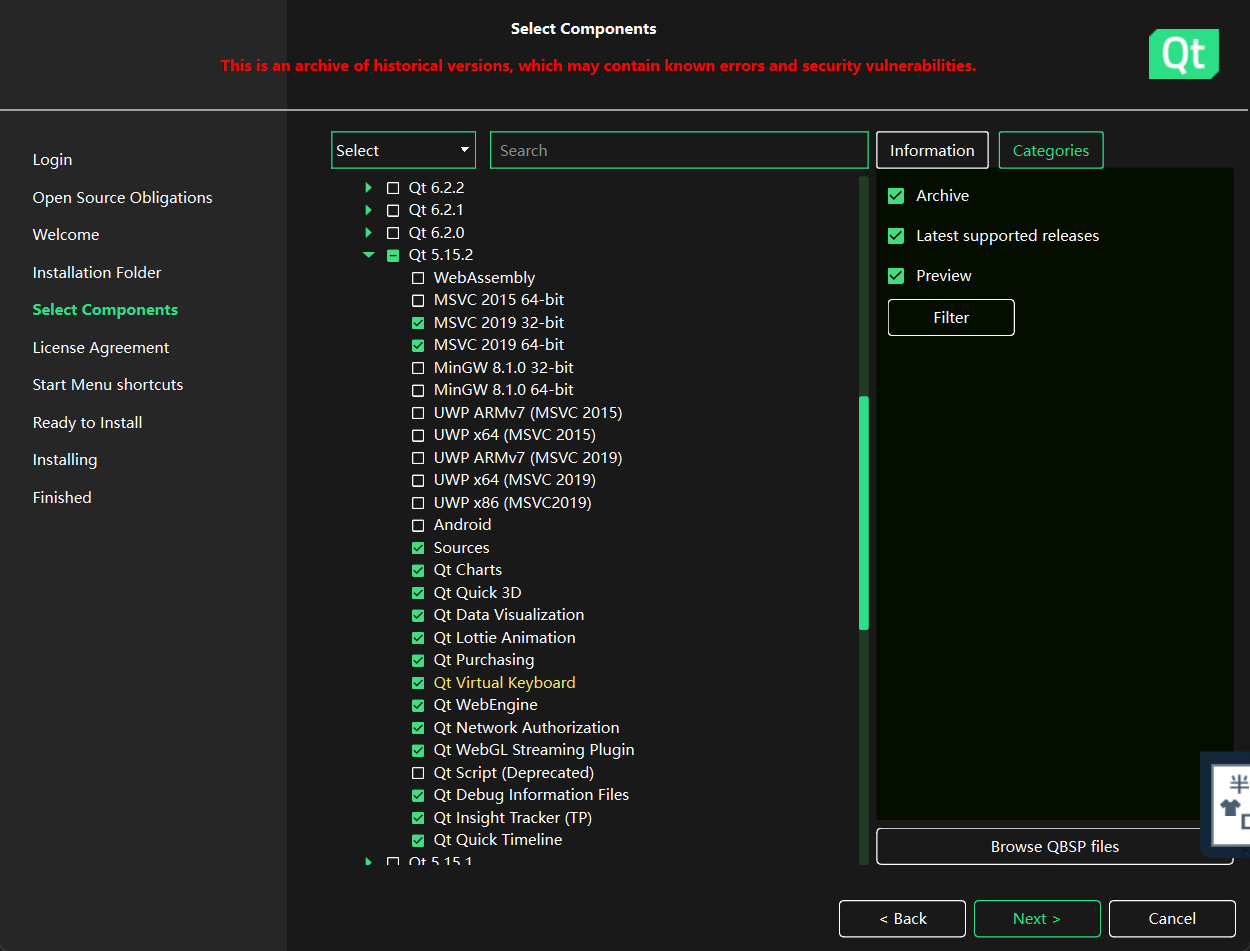Check the Qt 6.2.0 checkbox

(x=393, y=233)
